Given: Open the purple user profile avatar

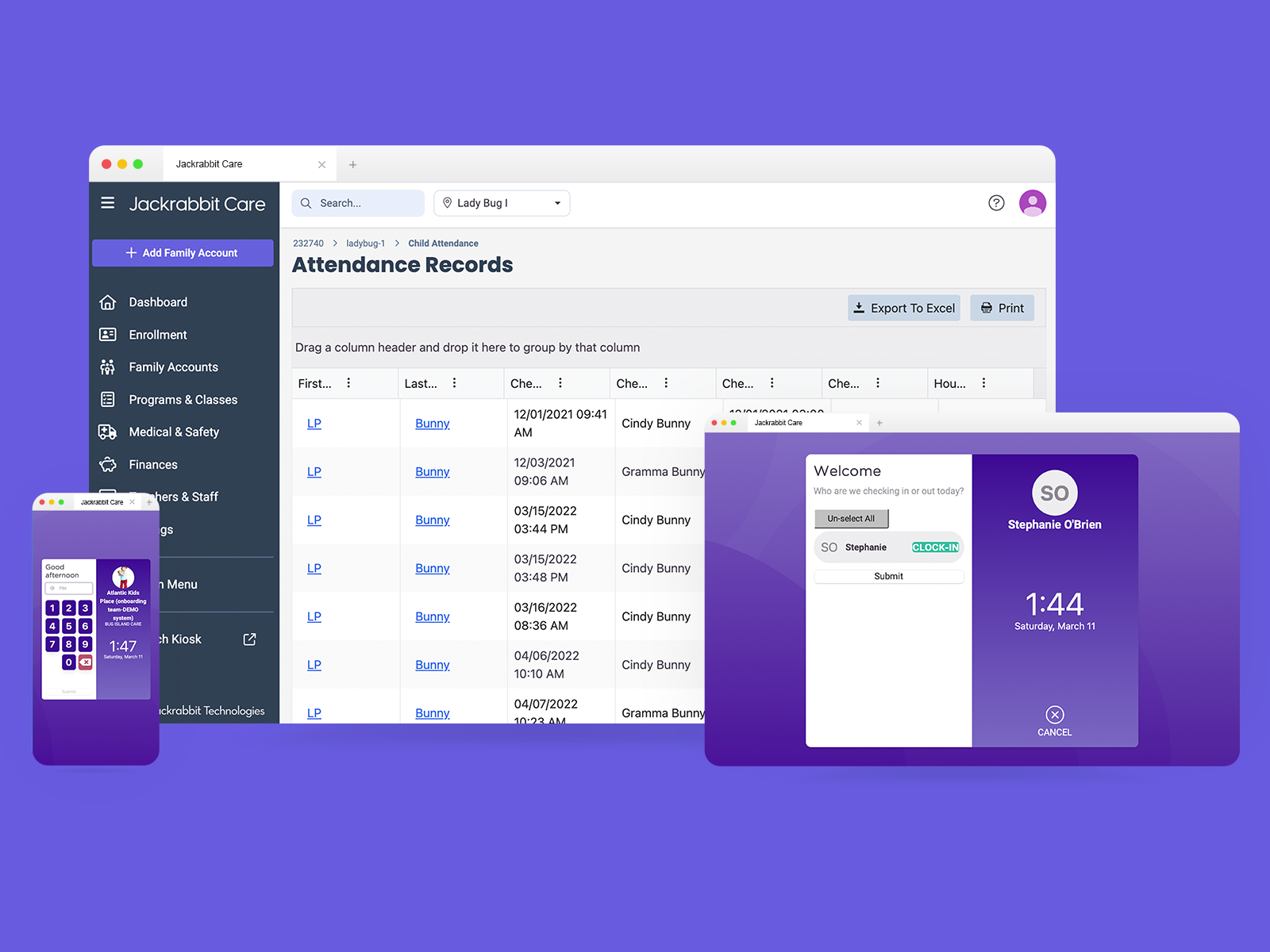Looking at the screenshot, I should click(1033, 203).
